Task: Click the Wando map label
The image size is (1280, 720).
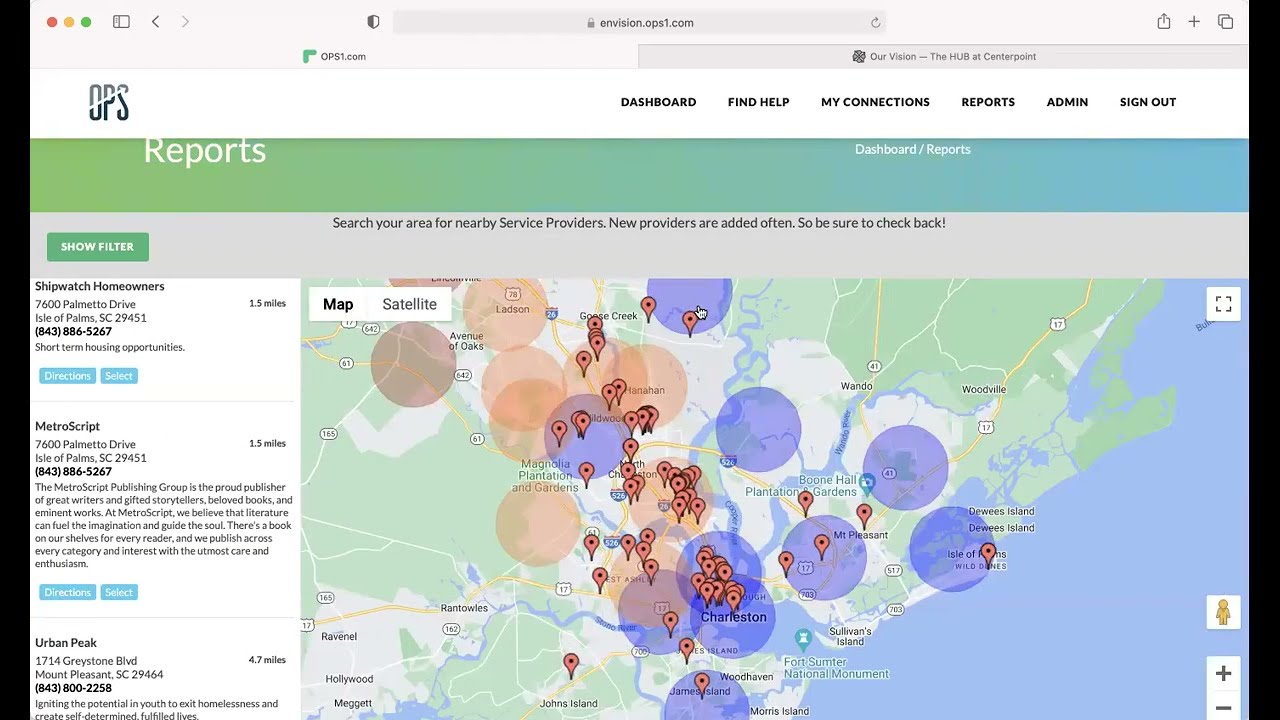Action: [x=856, y=386]
